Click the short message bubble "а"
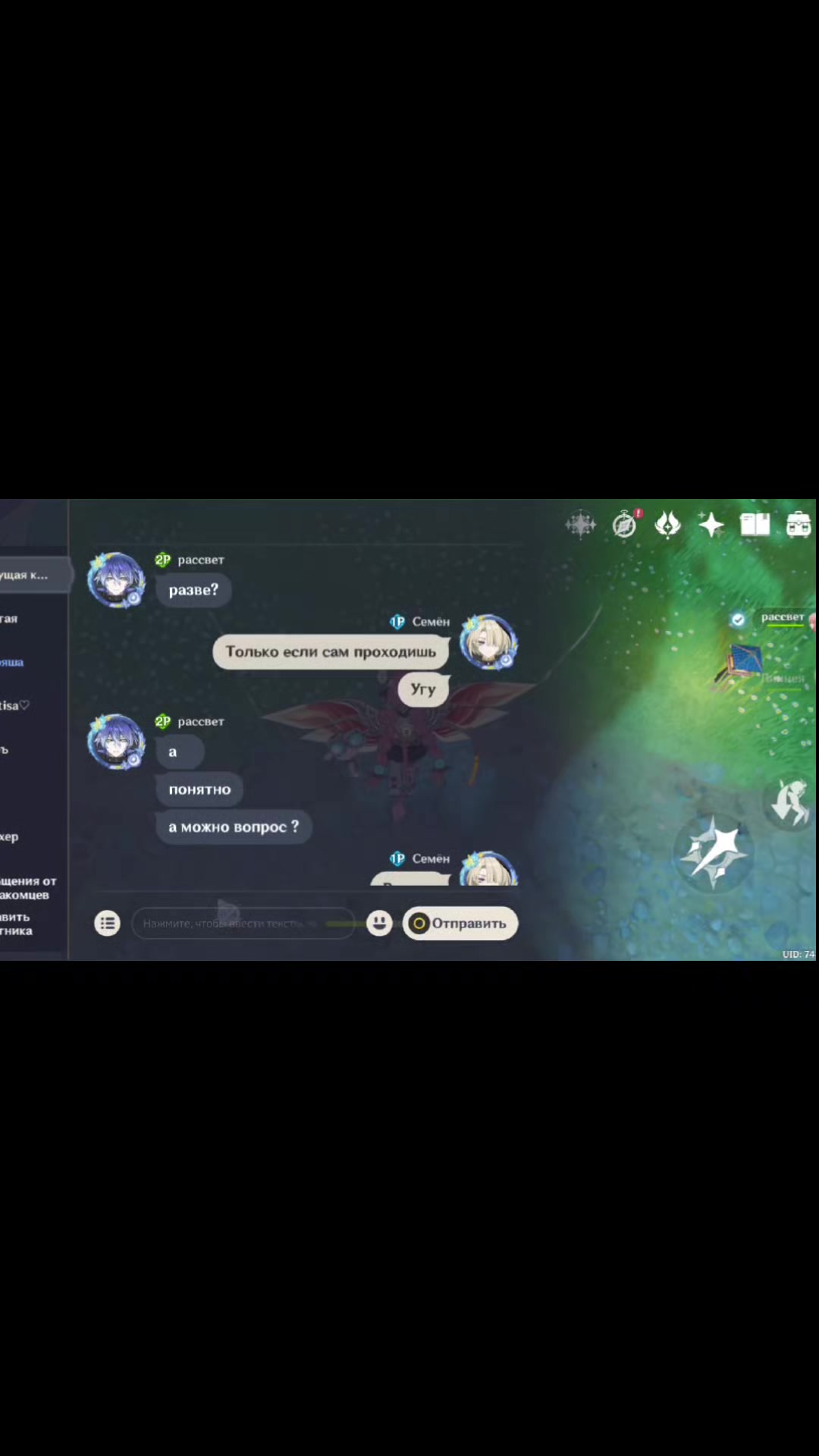Screen dimensions: 819x1456 coord(180,752)
